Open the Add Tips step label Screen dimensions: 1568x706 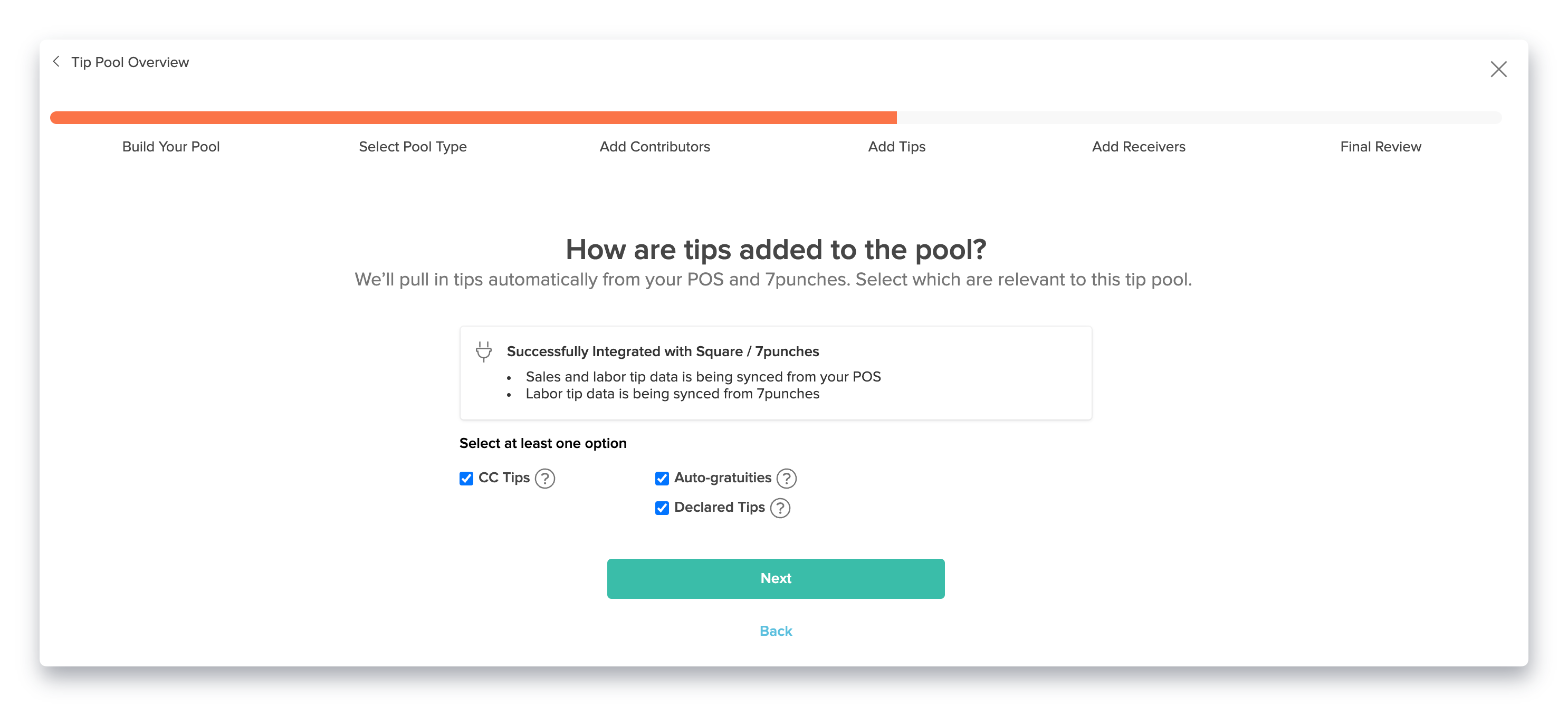(896, 147)
